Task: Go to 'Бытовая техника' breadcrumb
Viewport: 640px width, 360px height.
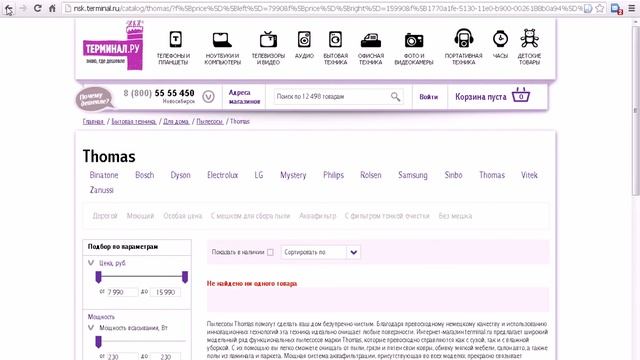Action: (x=133, y=121)
